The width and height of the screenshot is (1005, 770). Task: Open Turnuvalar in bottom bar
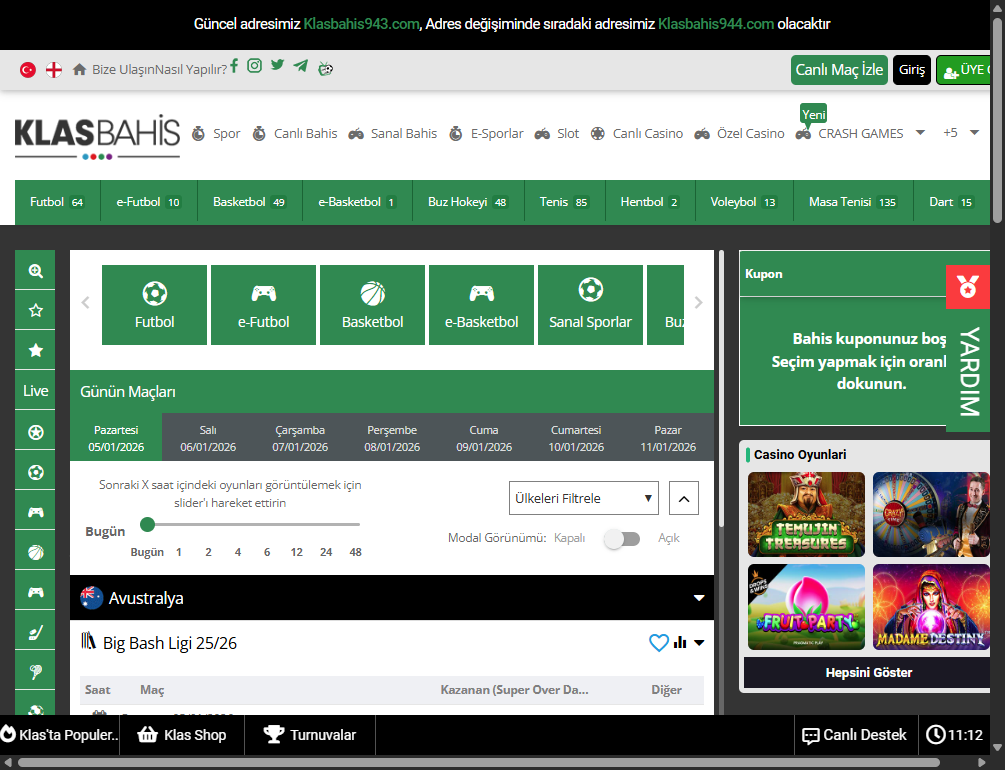[310, 735]
